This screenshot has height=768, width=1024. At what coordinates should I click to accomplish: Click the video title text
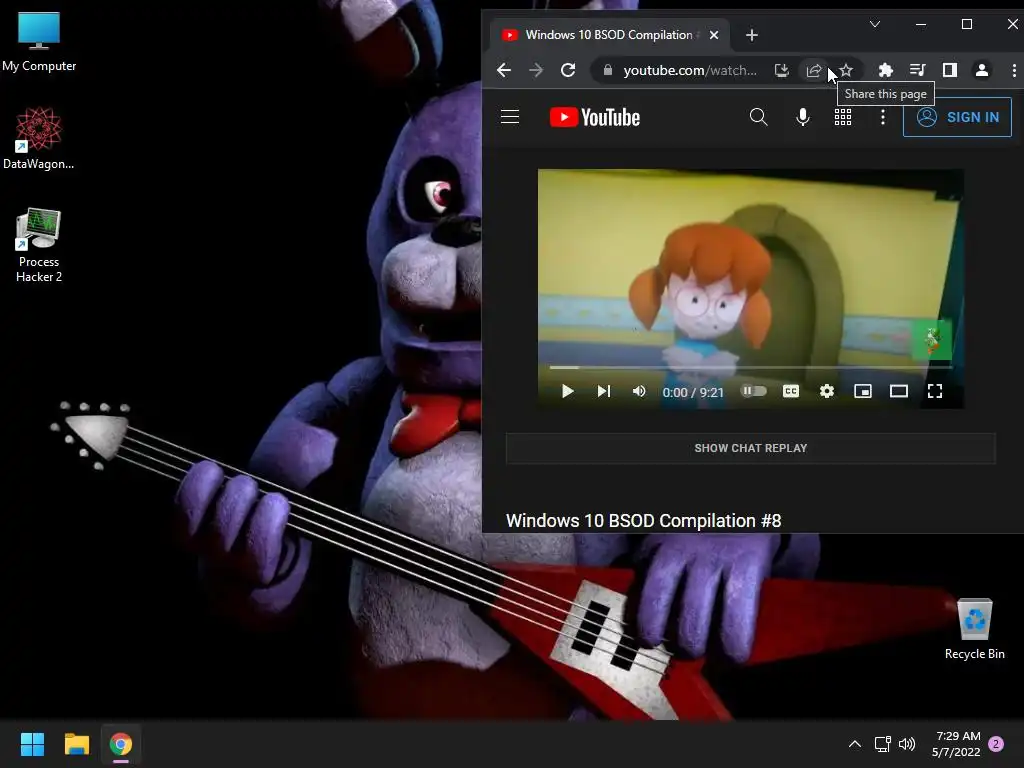[643, 520]
